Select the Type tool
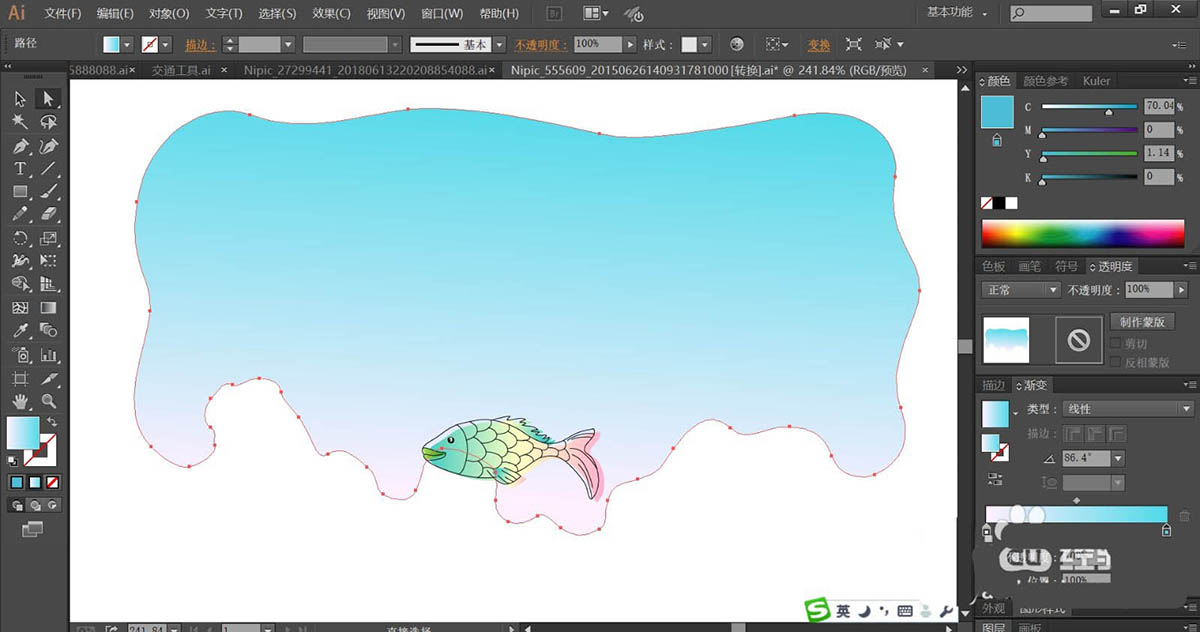Screen dimensions: 1200x632 pos(20,169)
